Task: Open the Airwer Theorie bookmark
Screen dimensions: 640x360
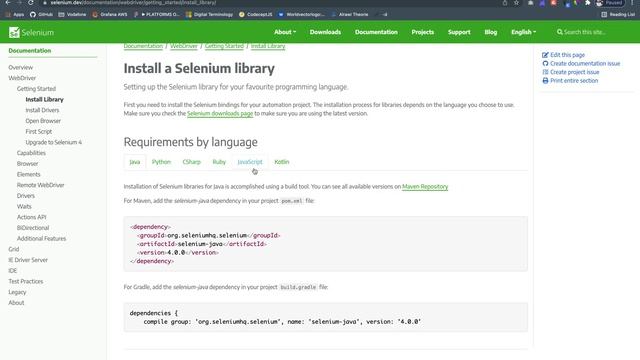Action: (350, 14)
